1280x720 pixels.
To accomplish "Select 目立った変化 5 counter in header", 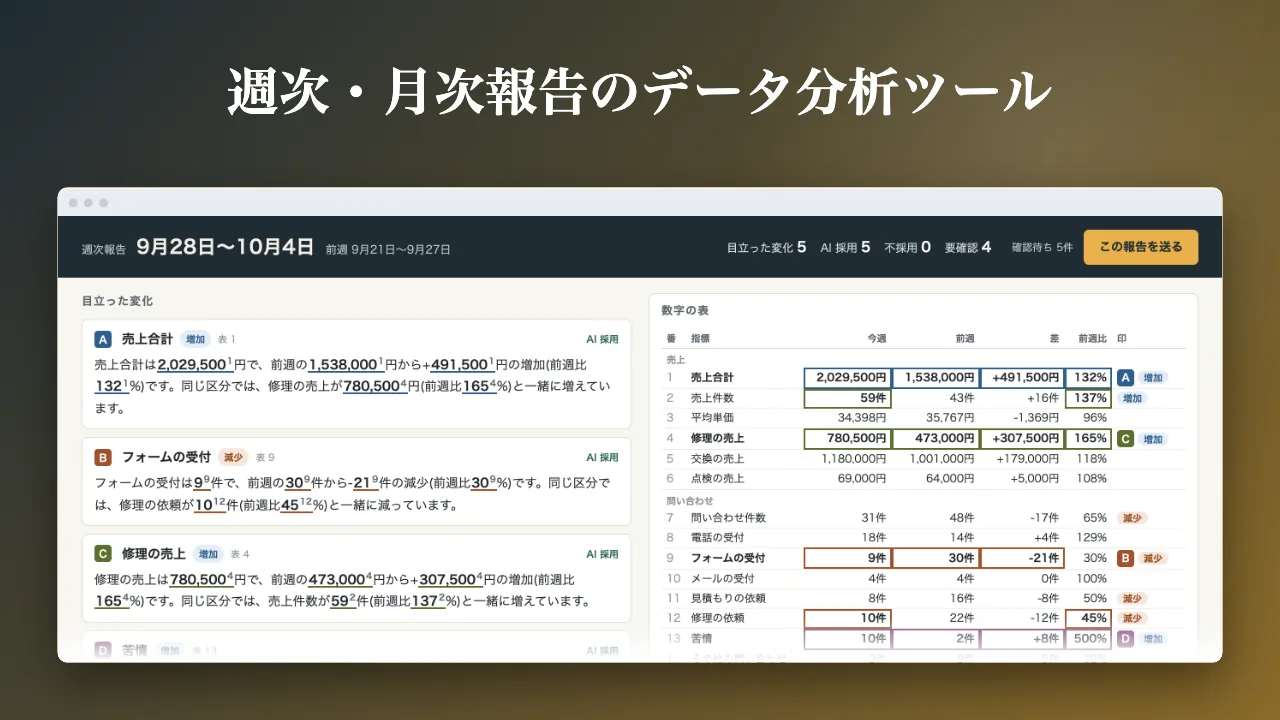I will (x=766, y=247).
